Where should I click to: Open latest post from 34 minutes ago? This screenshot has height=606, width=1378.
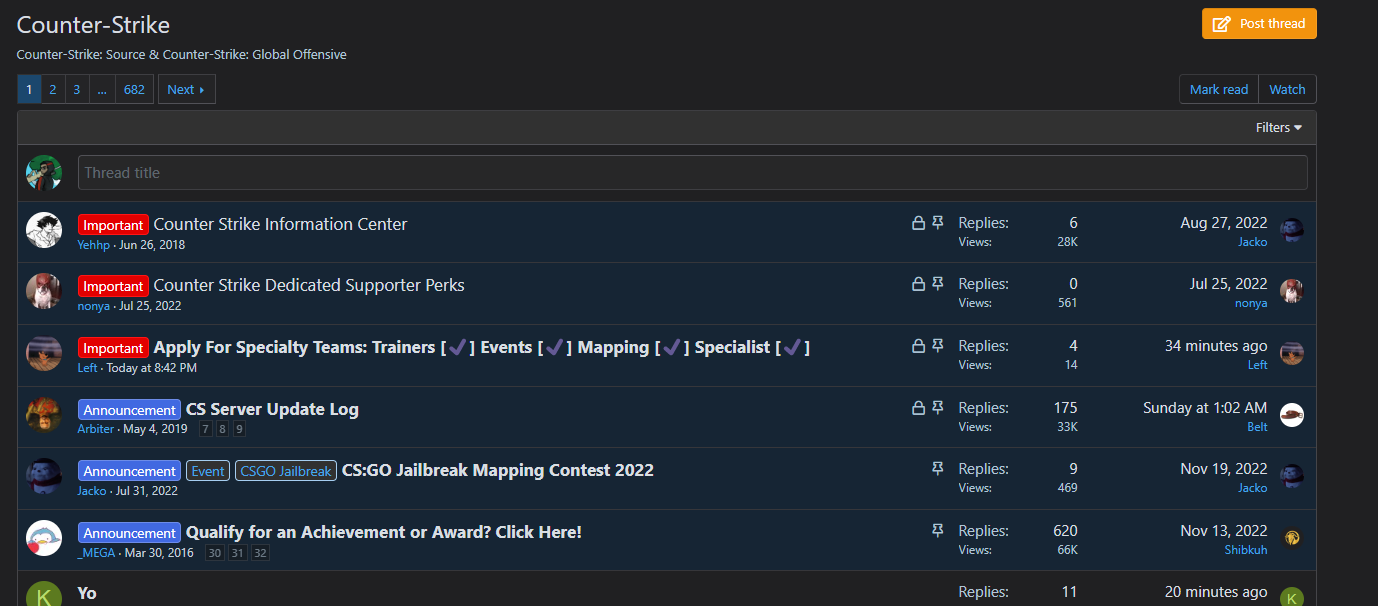coord(1216,346)
